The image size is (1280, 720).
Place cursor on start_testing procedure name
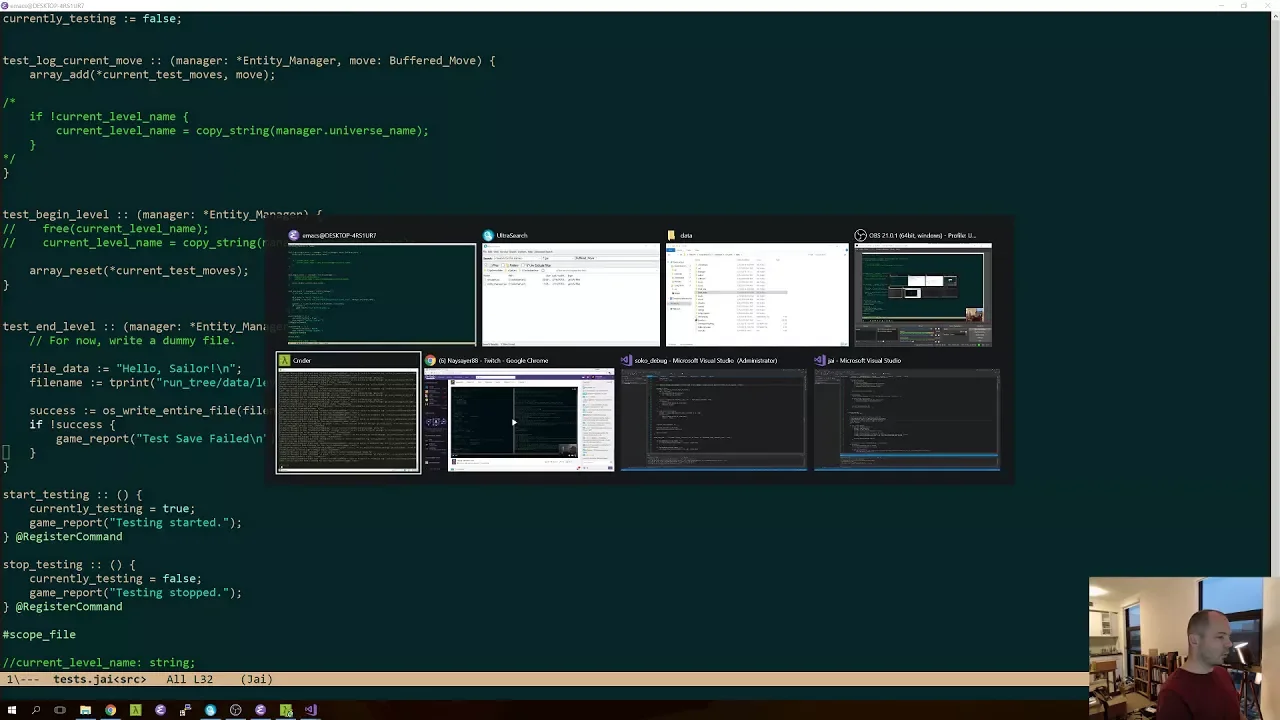(45, 495)
